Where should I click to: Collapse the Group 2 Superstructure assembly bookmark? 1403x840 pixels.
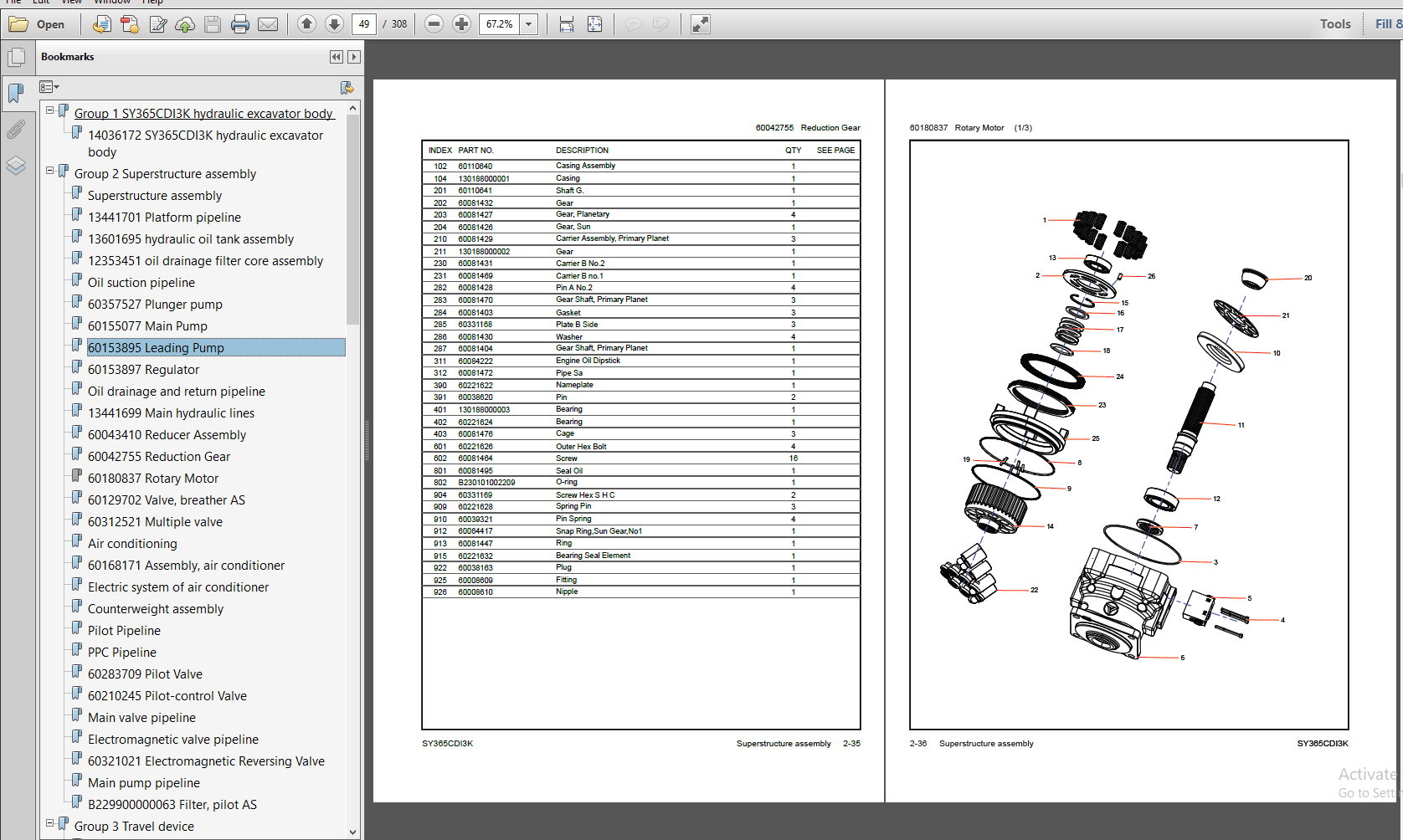click(49, 170)
